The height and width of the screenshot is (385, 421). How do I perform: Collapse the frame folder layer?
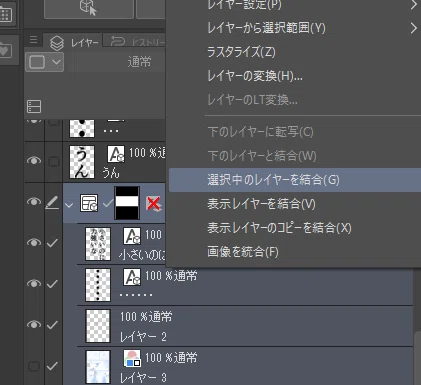click(x=69, y=205)
